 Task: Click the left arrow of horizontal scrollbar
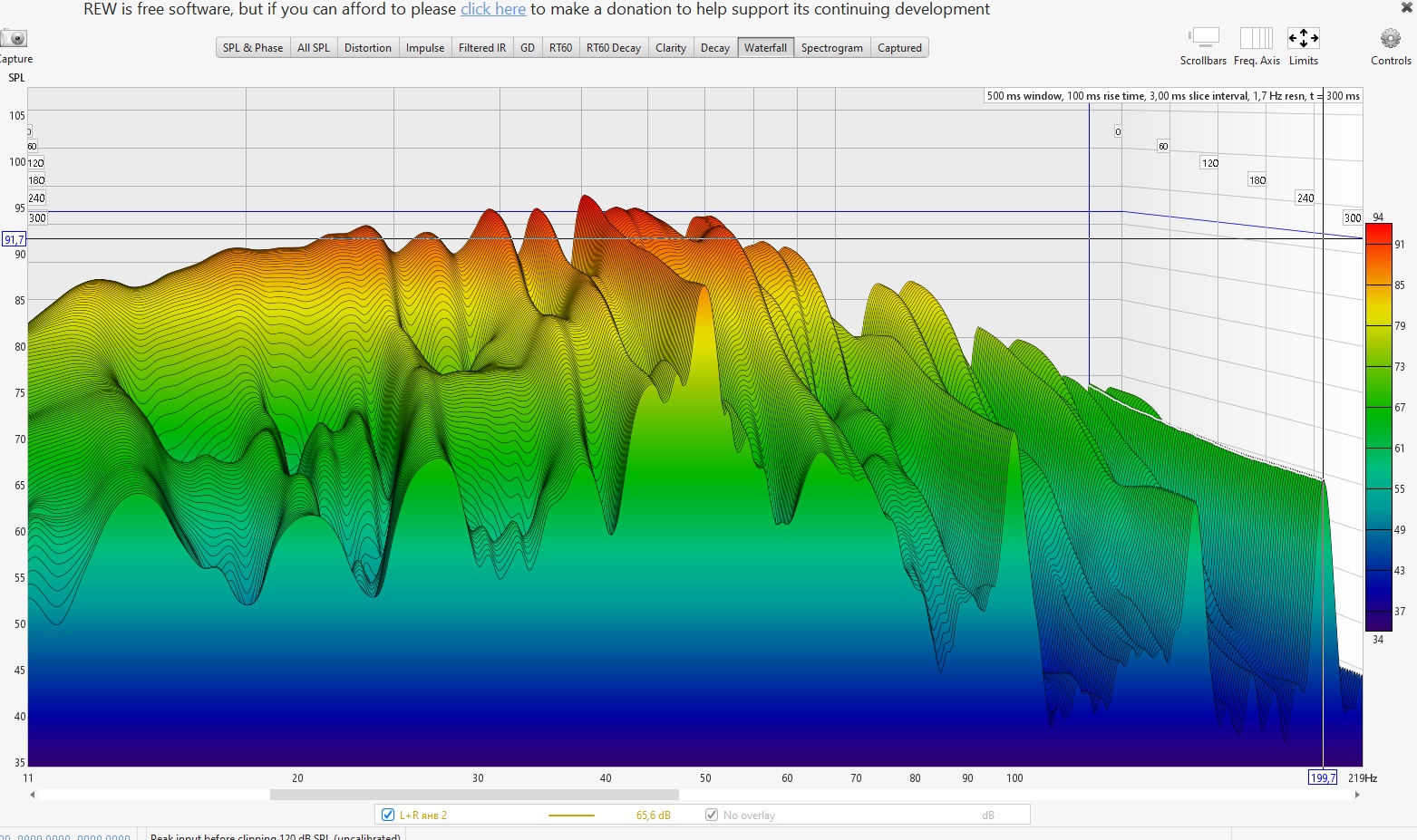point(33,795)
